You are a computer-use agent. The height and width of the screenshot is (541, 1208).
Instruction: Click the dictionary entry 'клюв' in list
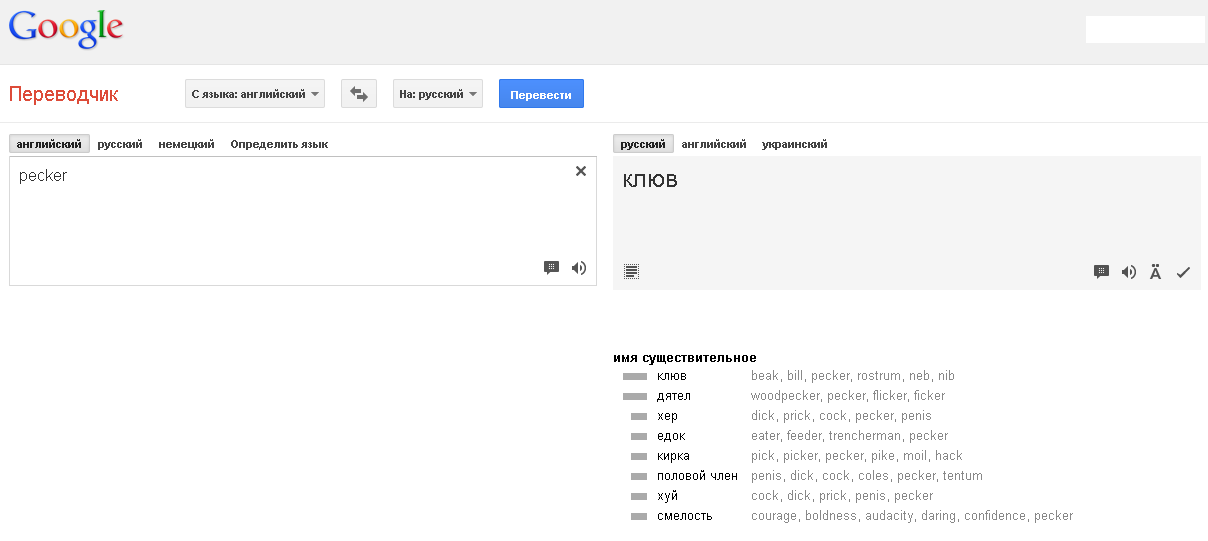(x=672, y=376)
